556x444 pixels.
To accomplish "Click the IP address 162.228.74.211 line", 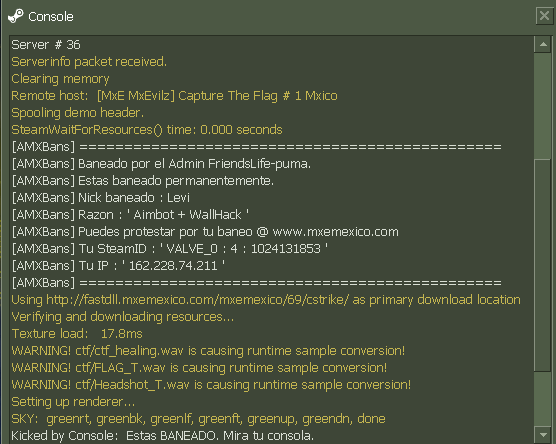I will point(118,266).
